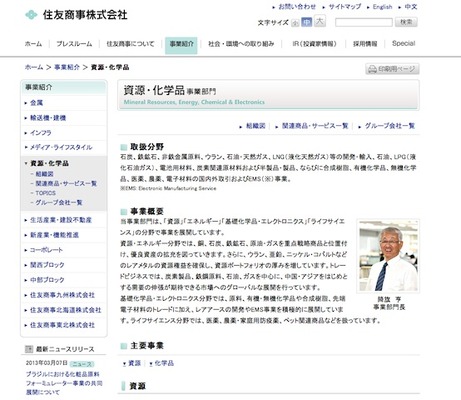
Task: Click the site search input field
Action: click(364, 22)
